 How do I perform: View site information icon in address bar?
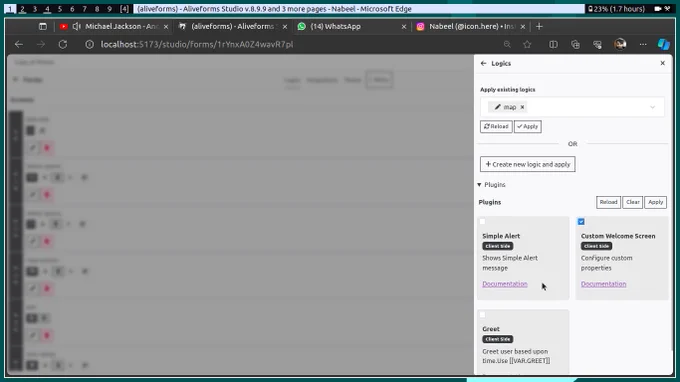89,44
